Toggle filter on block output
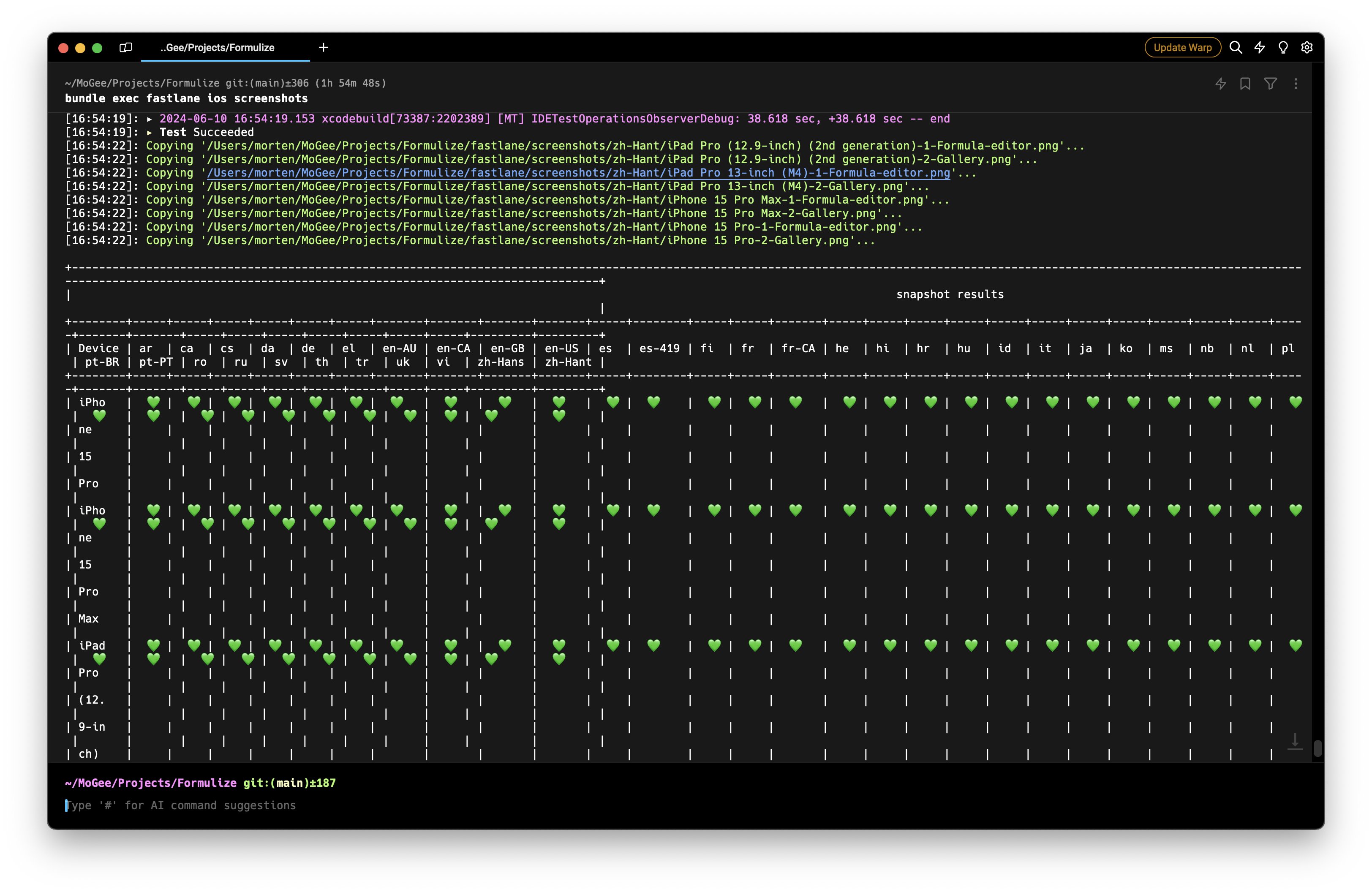1372x892 pixels. [x=1270, y=84]
